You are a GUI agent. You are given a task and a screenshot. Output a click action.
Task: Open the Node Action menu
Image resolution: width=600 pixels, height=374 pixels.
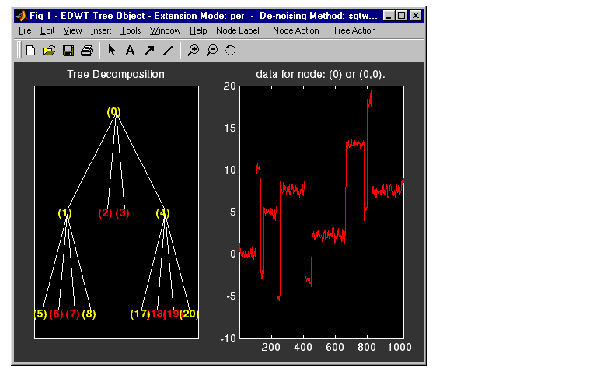click(296, 31)
